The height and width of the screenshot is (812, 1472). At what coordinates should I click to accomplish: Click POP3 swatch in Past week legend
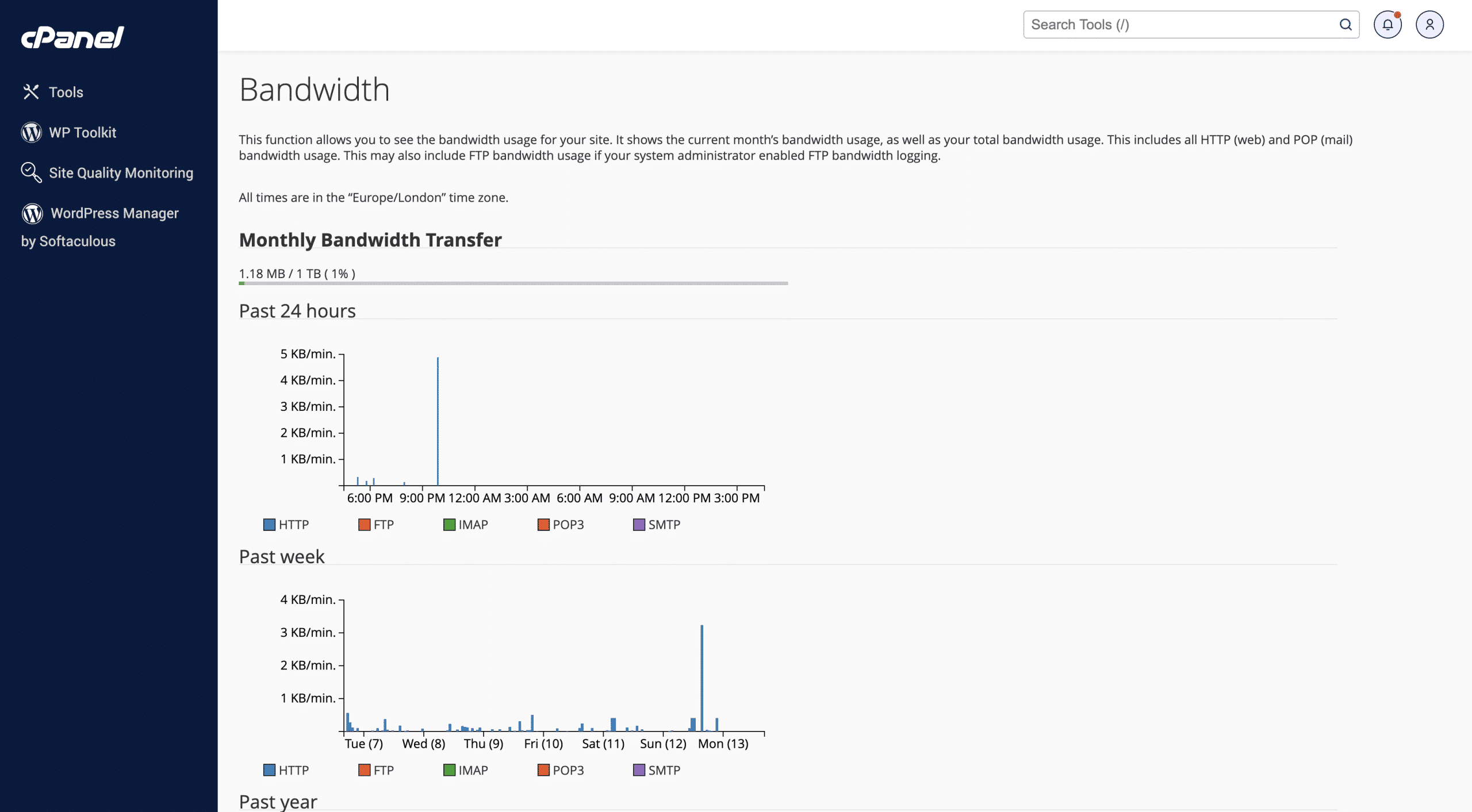(x=543, y=770)
